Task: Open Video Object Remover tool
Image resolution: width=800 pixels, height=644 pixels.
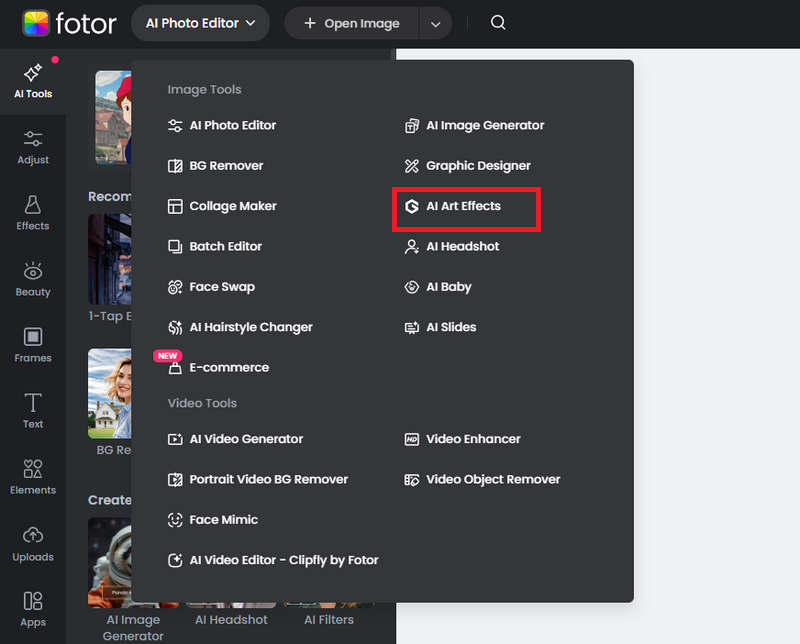Action: pos(482,480)
